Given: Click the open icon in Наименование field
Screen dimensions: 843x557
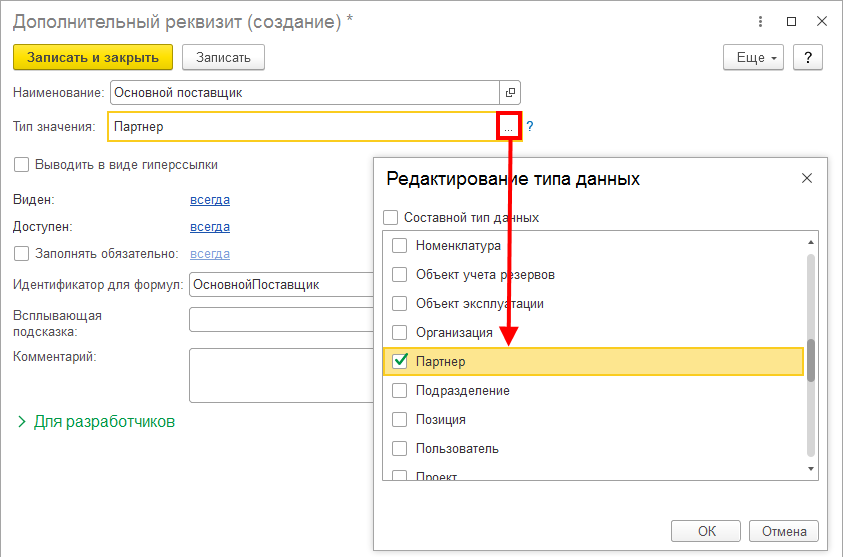Looking at the screenshot, I should coord(510,93).
